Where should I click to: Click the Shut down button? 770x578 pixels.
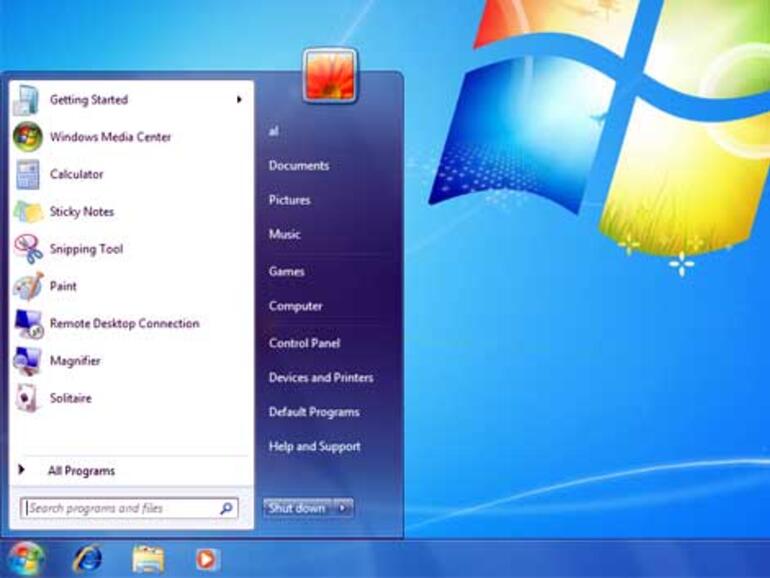[299, 508]
